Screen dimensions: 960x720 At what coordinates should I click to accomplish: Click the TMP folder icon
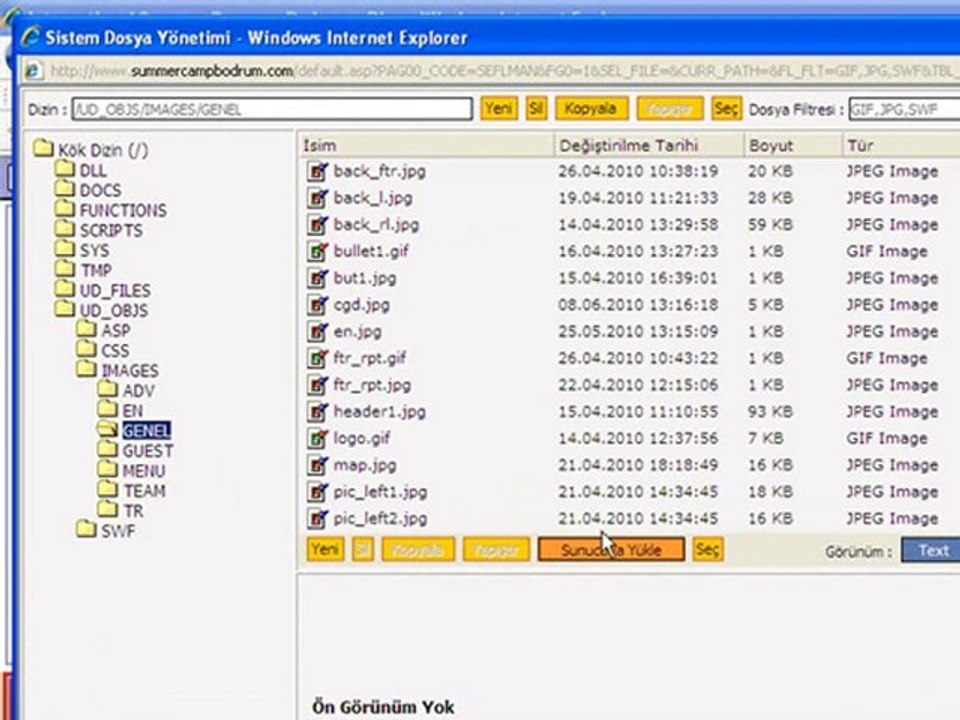pyautogui.click(x=64, y=269)
